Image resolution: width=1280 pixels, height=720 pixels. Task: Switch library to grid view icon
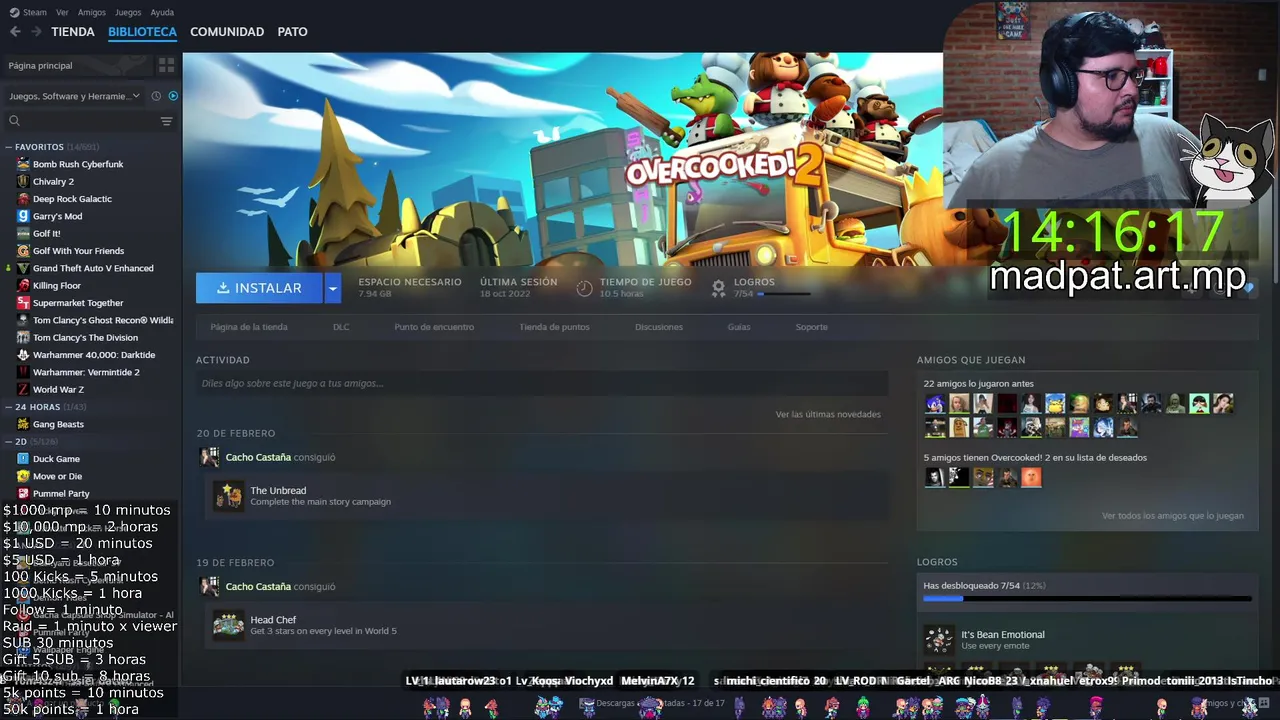pyautogui.click(x=166, y=65)
